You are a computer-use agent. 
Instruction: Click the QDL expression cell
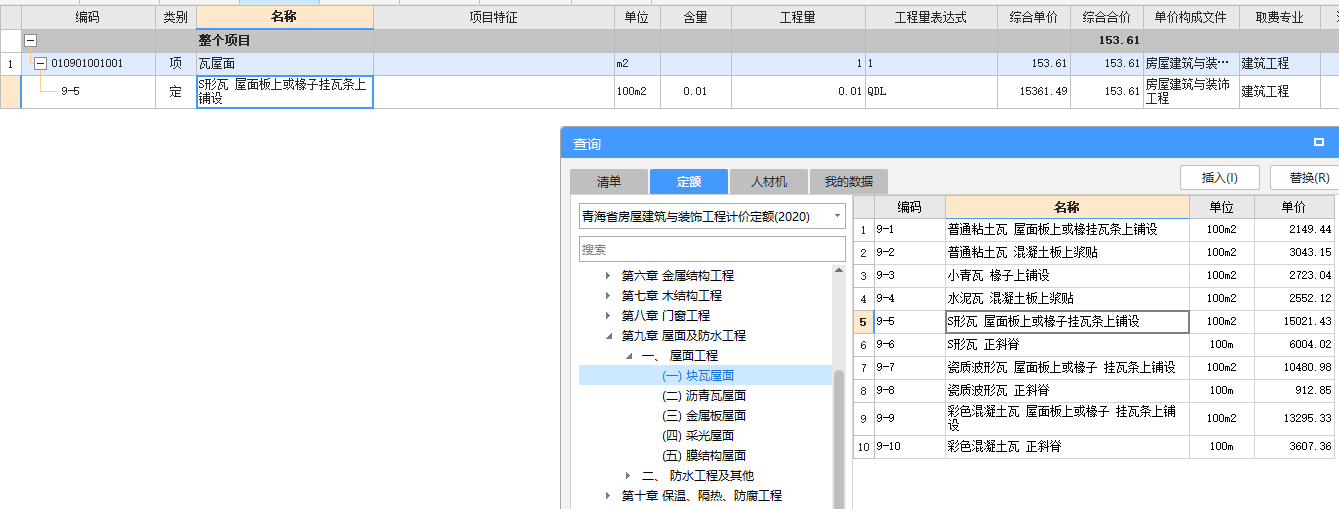tap(931, 91)
